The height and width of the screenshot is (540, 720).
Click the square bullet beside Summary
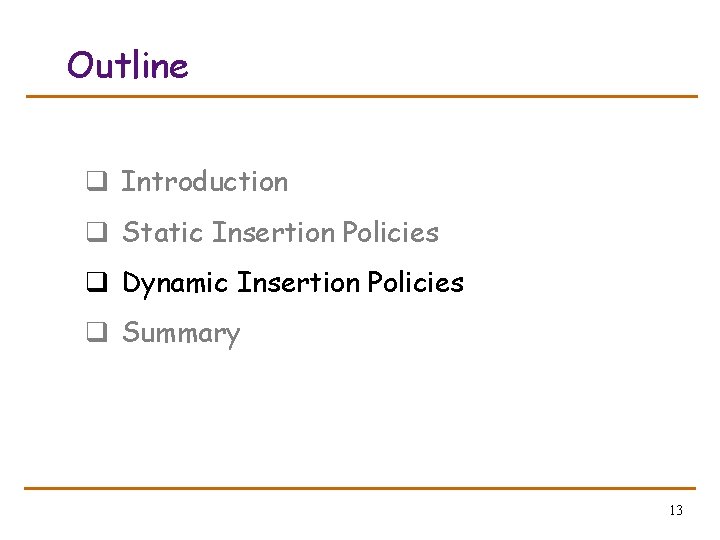pyautogui.click(x=95, y=335)
